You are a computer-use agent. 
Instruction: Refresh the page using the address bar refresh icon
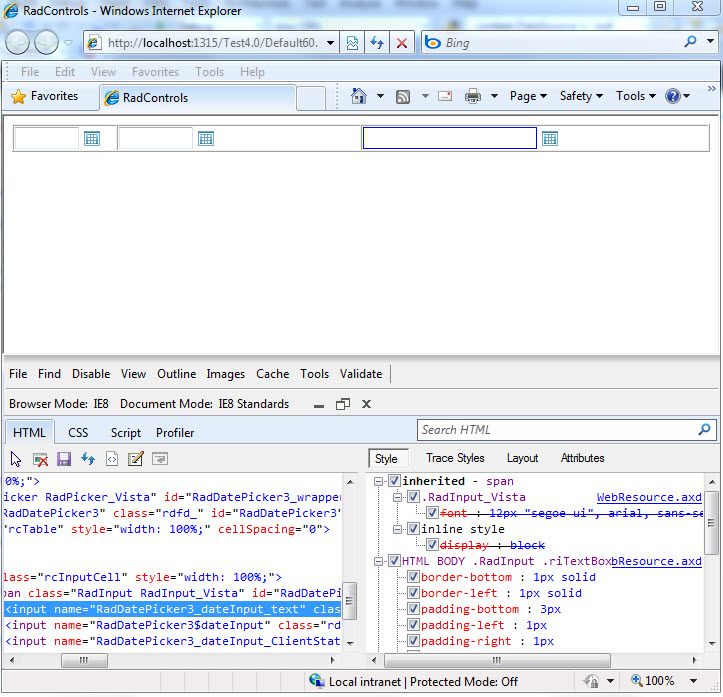point(377,43)
